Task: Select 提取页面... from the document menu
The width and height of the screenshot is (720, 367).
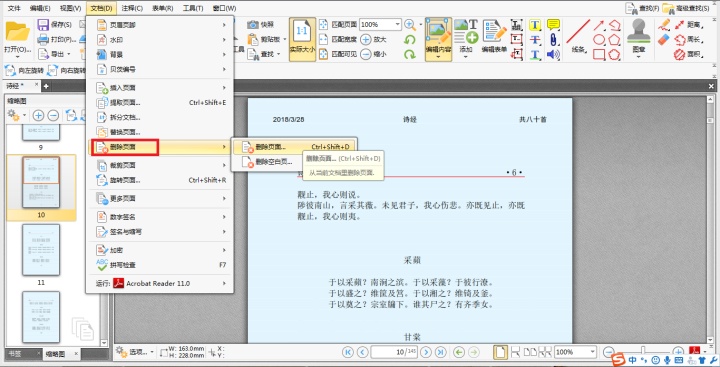Action: point(160,102)
